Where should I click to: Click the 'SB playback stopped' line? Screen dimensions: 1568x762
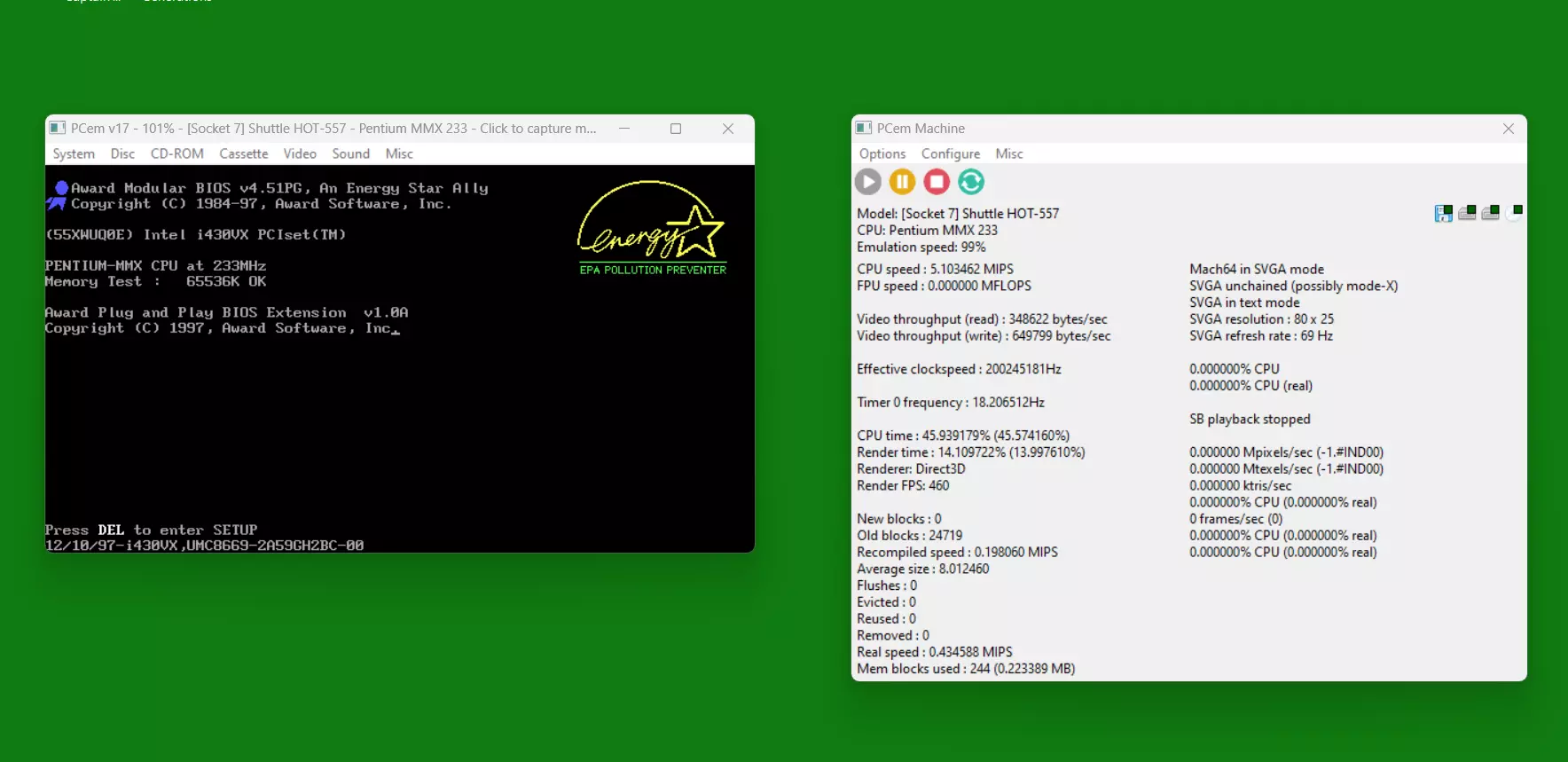[x=1250, y=419]
